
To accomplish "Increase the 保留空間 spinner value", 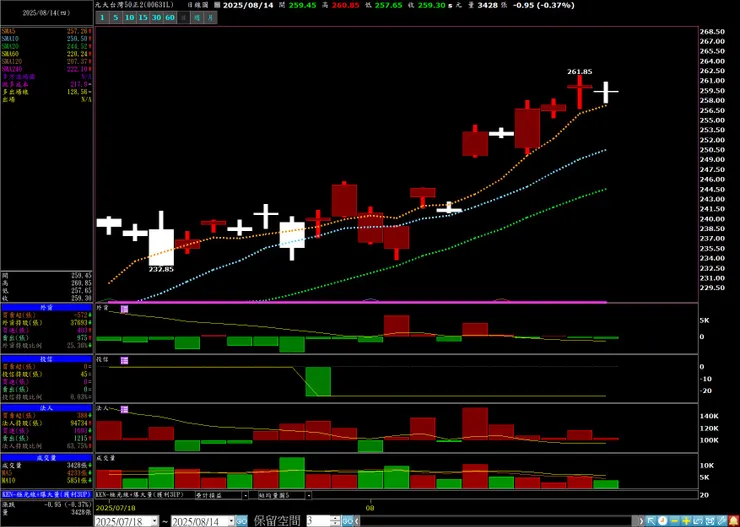I will coord(336,518).
